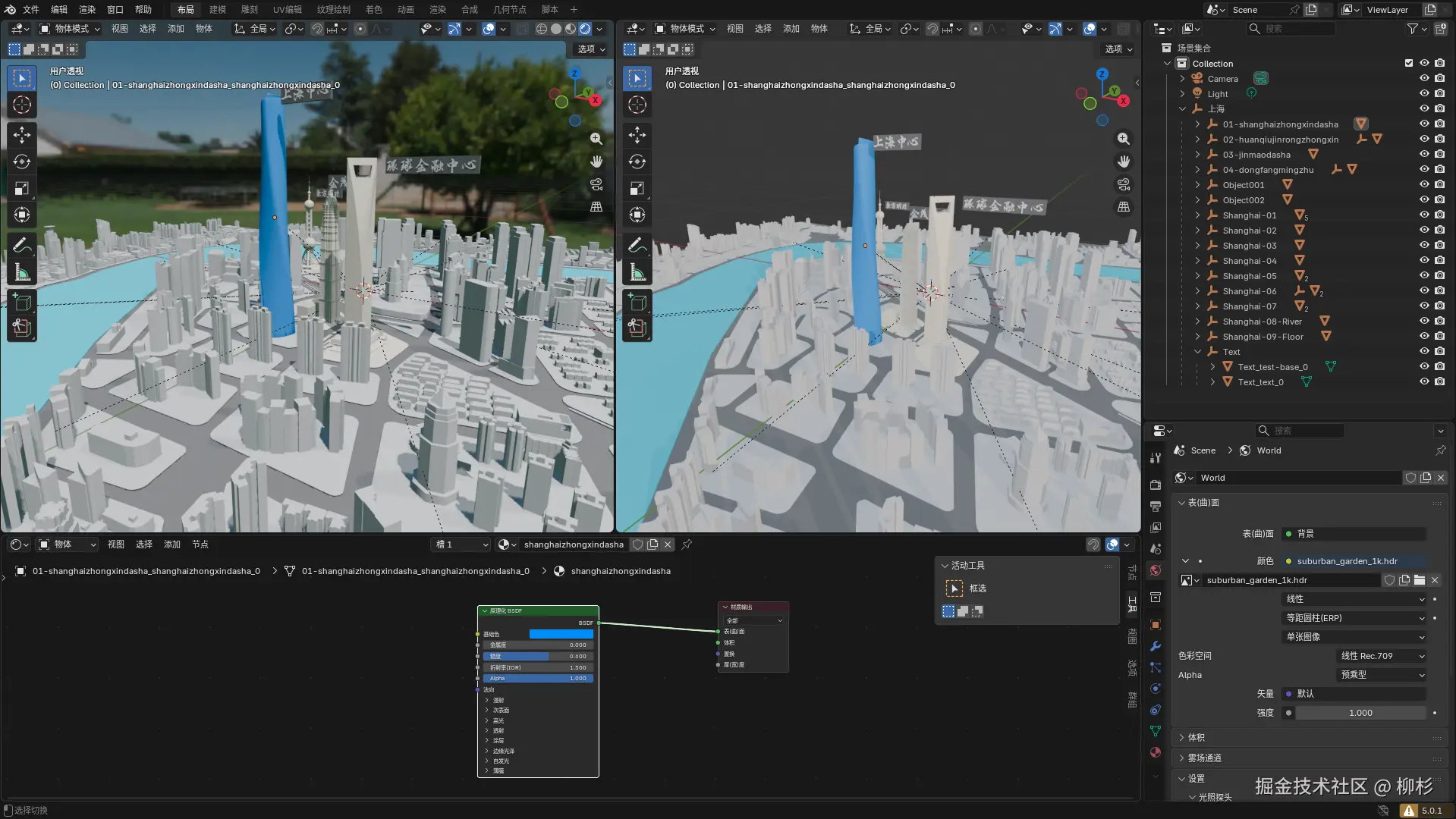Screen dimensions: 1456x819
Task: Expand the 体积 panel in World properties
Action: click(1196, 737)
